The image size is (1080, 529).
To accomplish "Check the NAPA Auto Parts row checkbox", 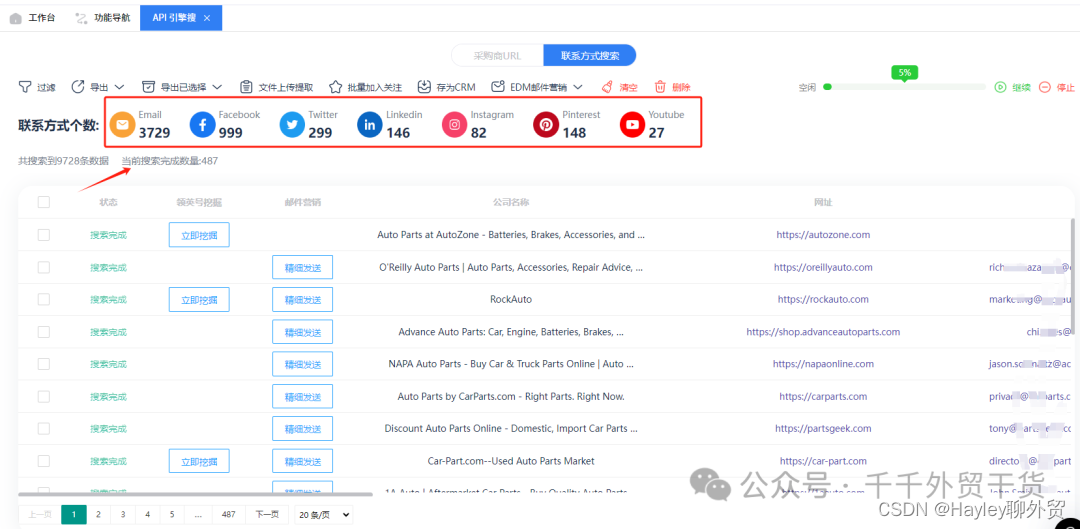I will 44,364.
